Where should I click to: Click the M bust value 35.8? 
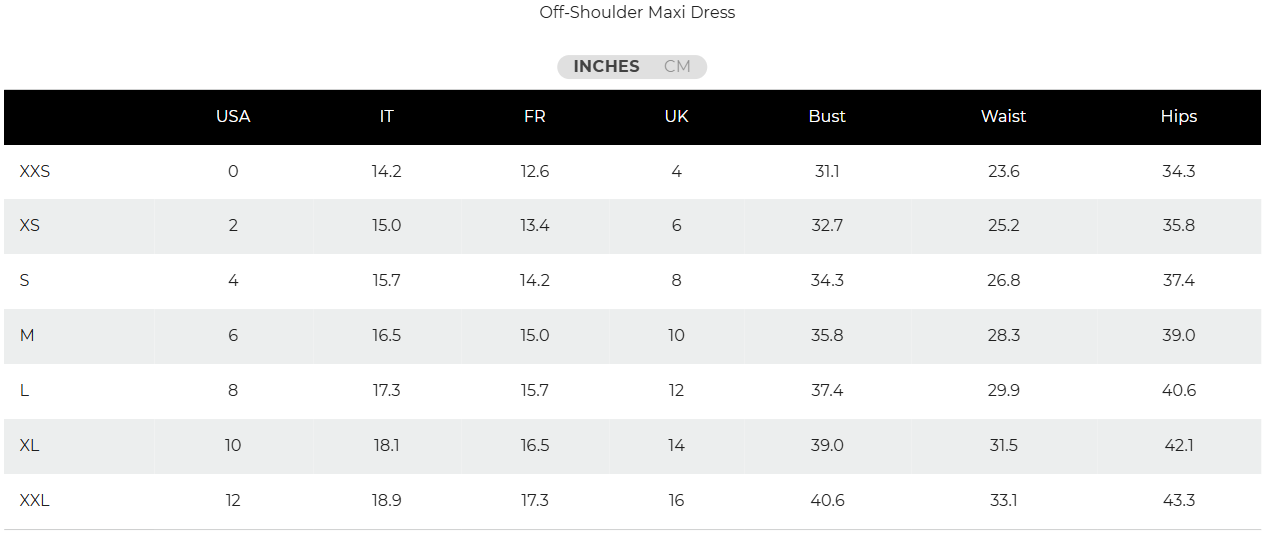click(x=827, y=336)
